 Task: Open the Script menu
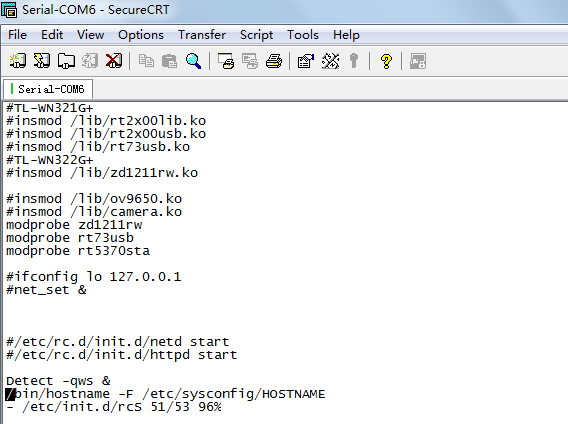click(256, 35)
